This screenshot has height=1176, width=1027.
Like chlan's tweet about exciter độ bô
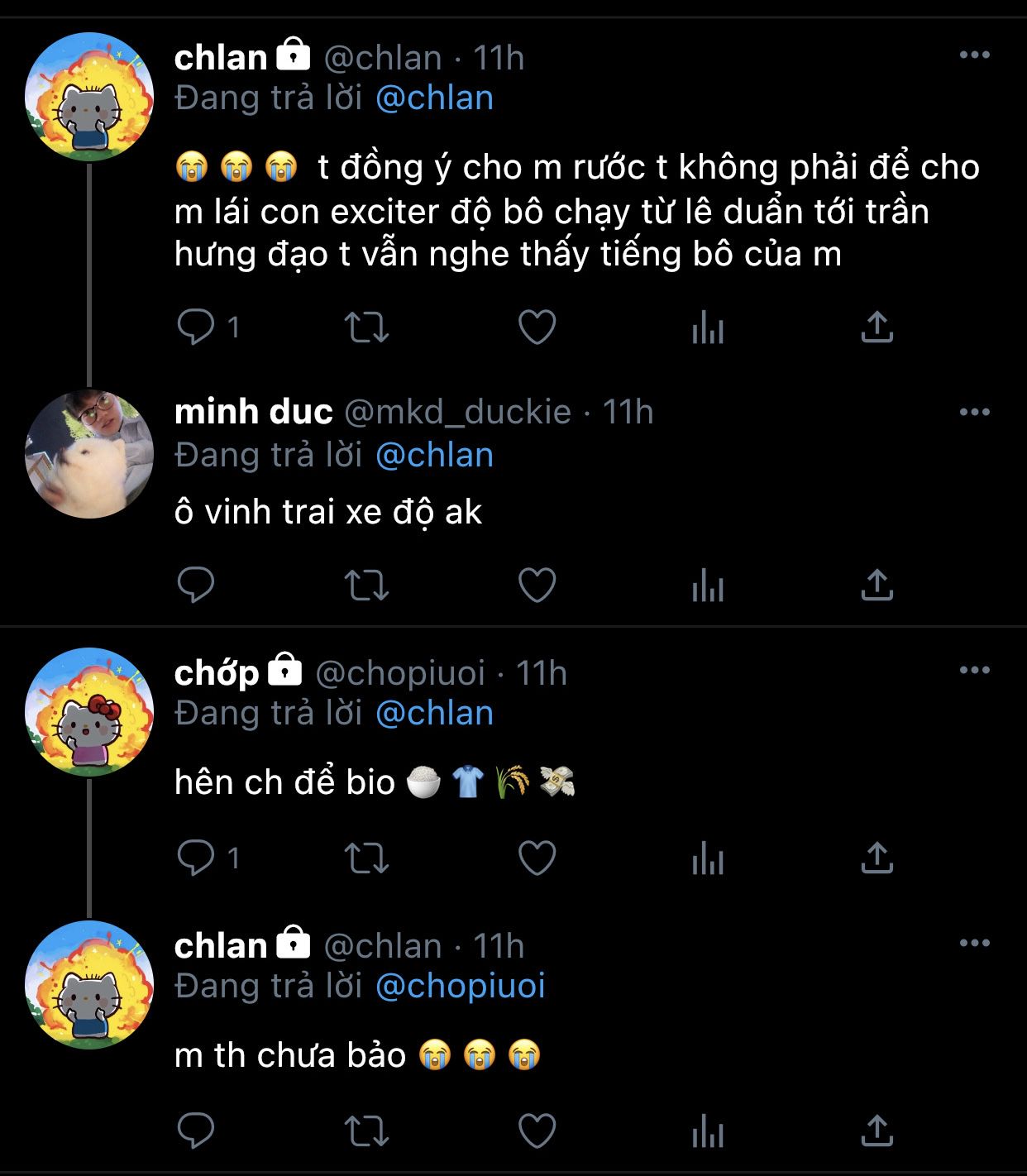537,327
